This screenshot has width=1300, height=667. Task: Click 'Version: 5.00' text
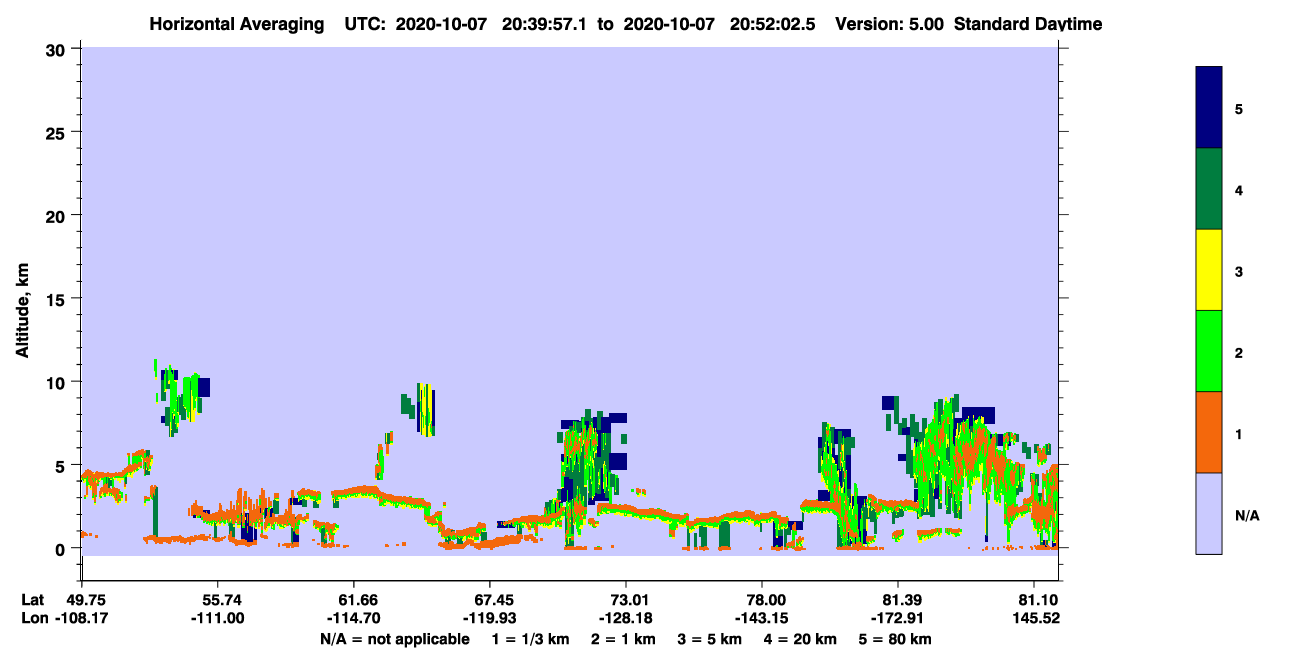pyautogui.click(x=890, y=24)
